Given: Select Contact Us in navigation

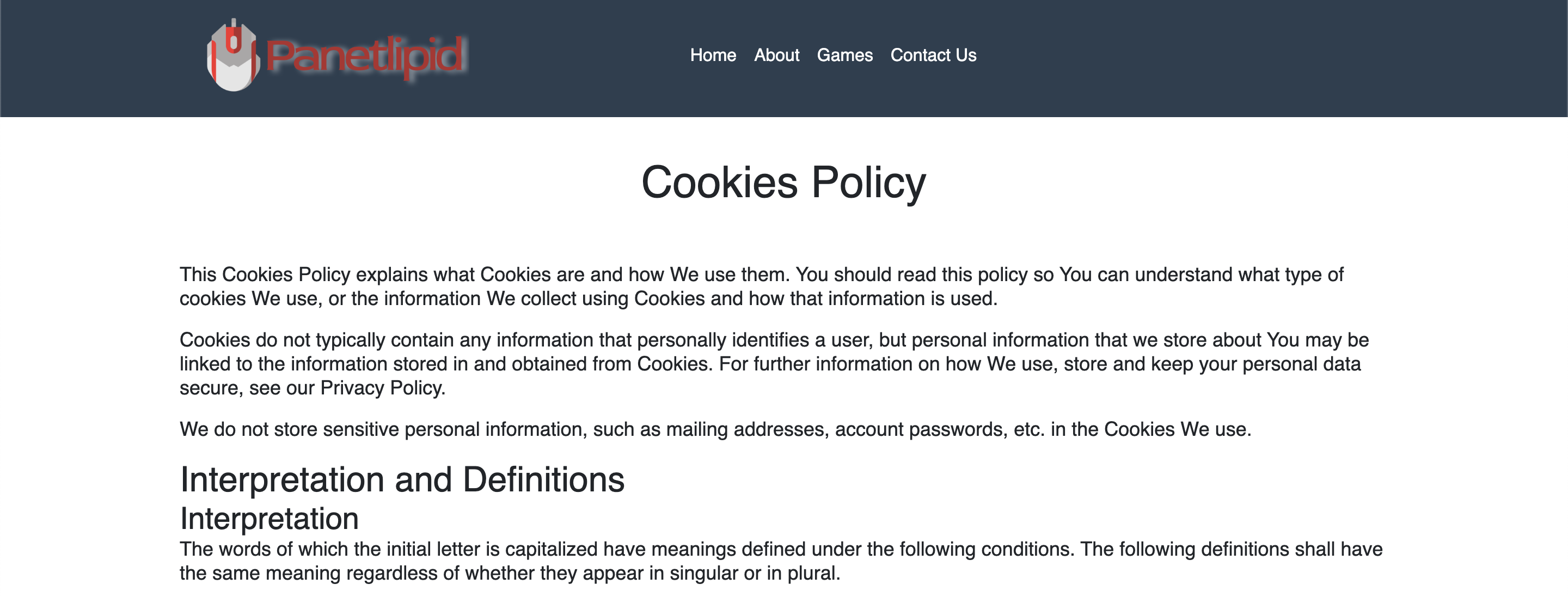Looking at the screenshot, I should click(x=933, y=56).
